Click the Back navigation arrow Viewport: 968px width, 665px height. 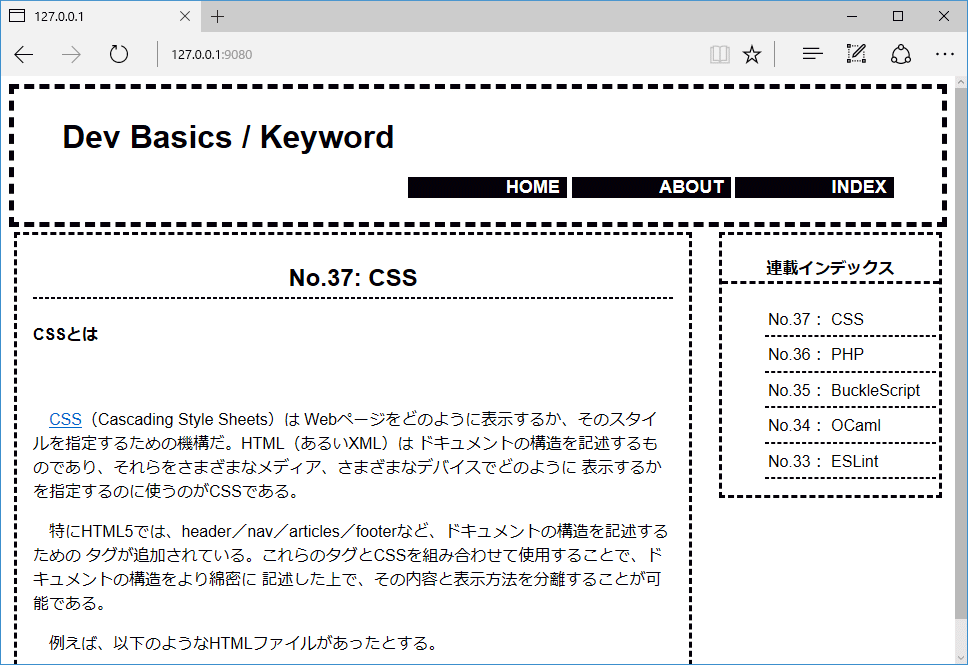tap(24, 54)
